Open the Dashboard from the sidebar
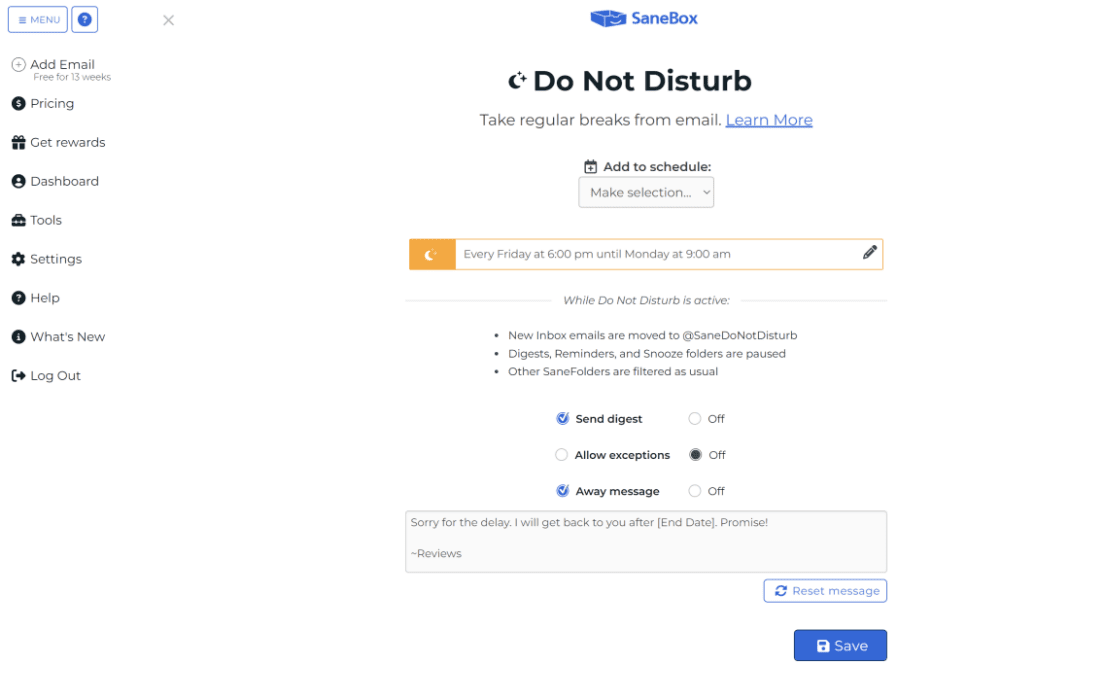Screen dimensions: 1104x700 (64, 181)
